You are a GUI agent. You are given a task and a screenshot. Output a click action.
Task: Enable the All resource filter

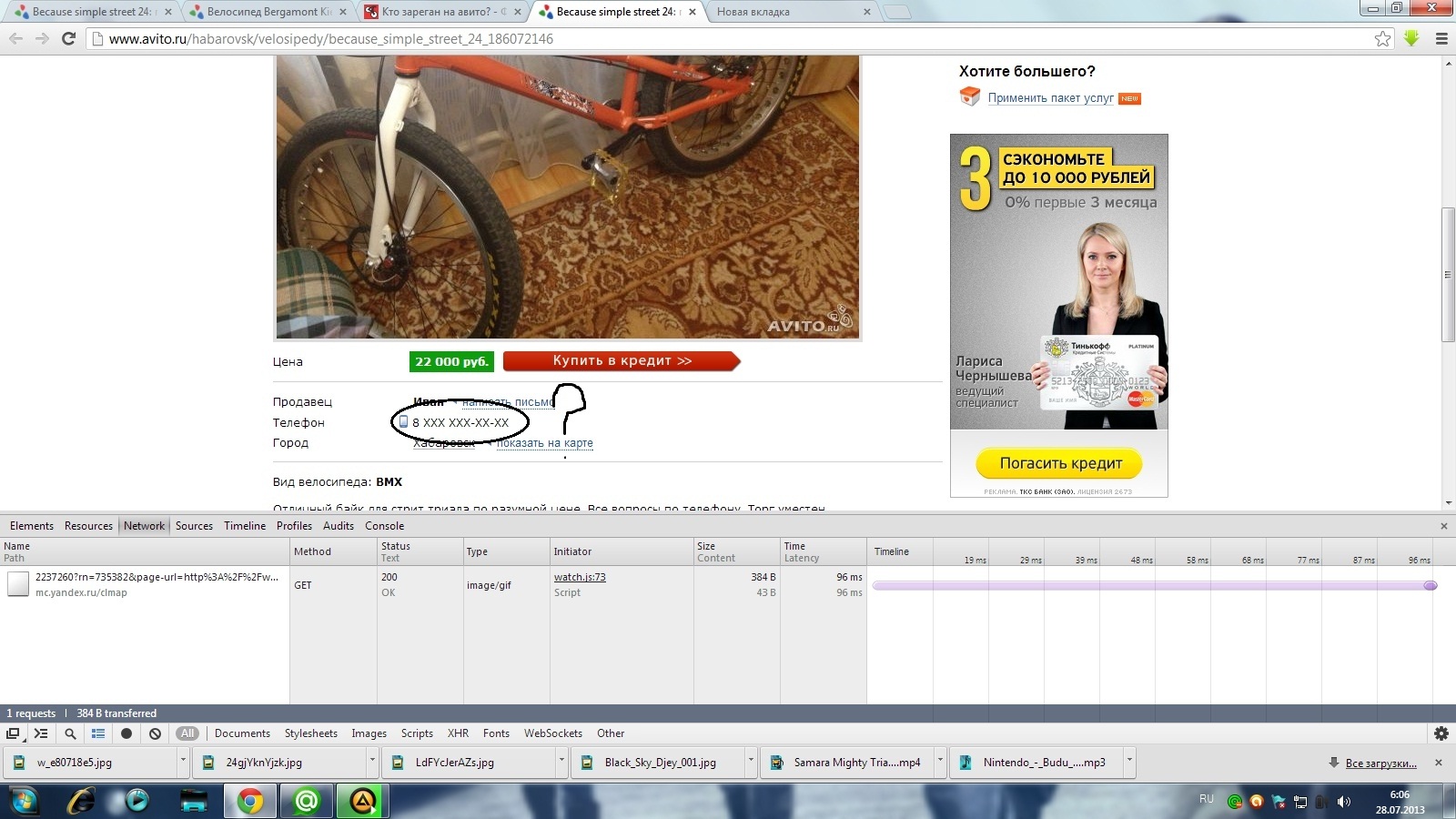click(187, 733)
